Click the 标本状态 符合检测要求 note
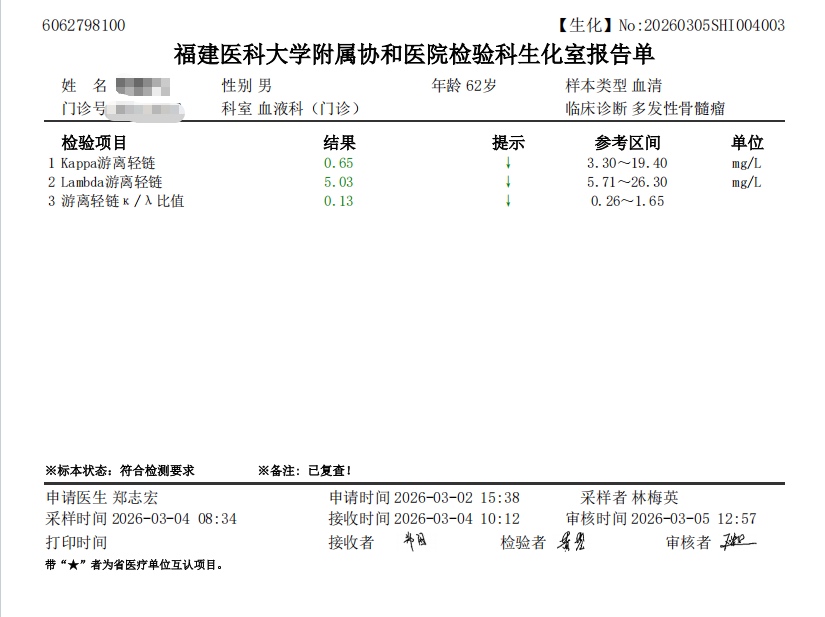This screenshot has height=617, width=825. pos(120,471)
